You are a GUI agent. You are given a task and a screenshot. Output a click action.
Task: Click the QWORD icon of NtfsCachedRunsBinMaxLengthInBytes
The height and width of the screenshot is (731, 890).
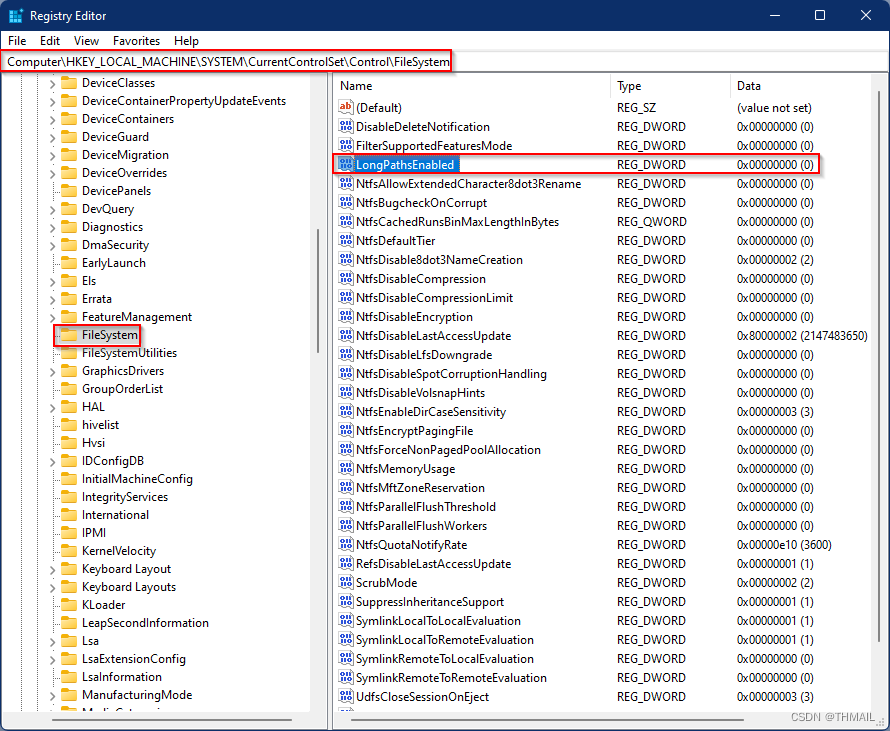345,221
